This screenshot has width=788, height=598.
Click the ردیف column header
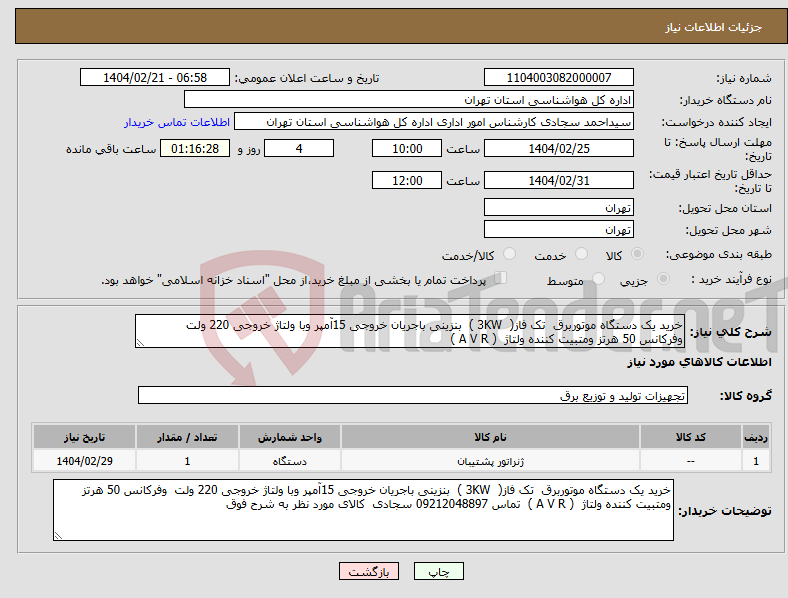pos(756,437)
